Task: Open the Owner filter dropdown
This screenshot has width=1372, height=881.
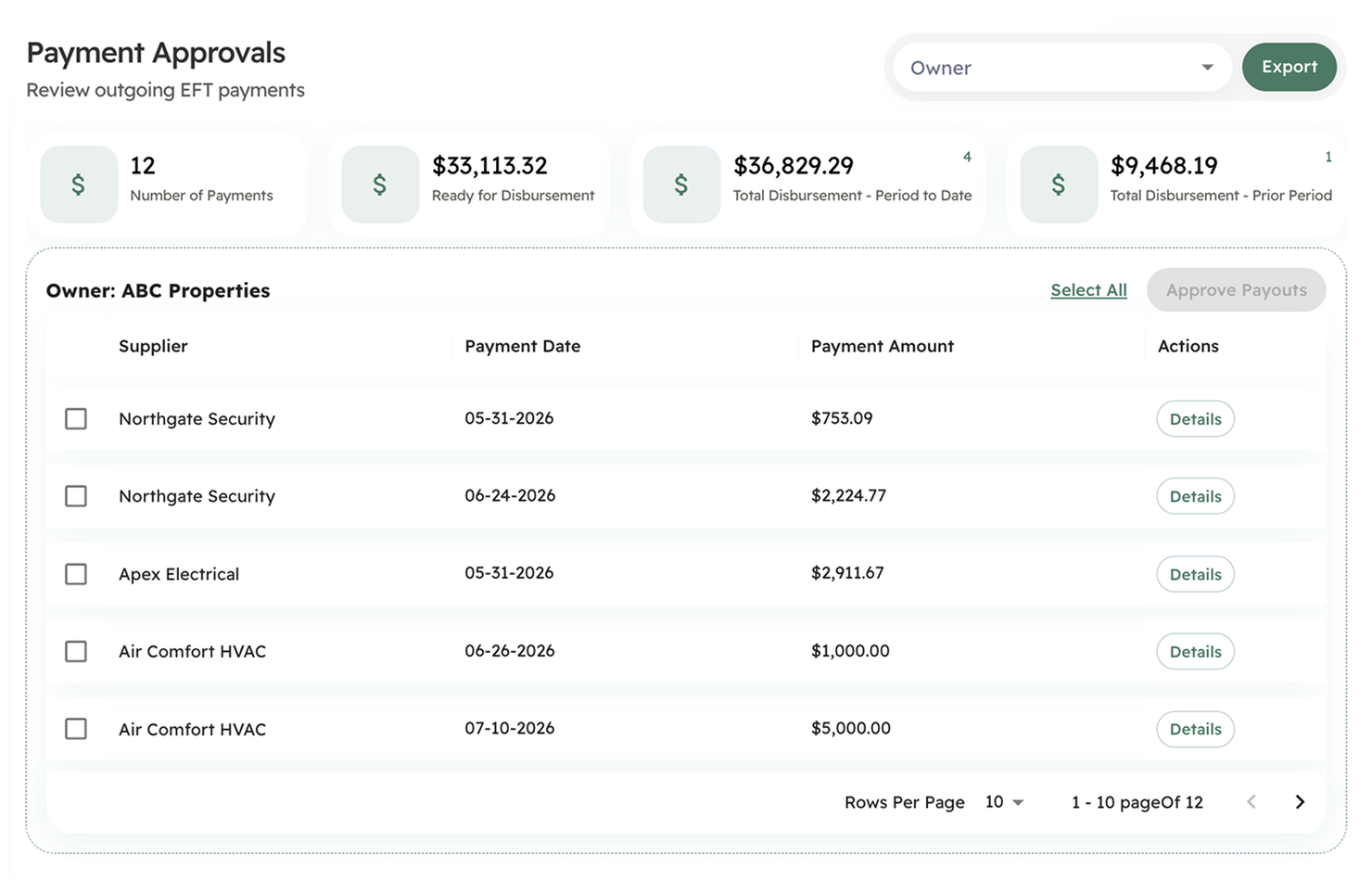Action: 1061,68
